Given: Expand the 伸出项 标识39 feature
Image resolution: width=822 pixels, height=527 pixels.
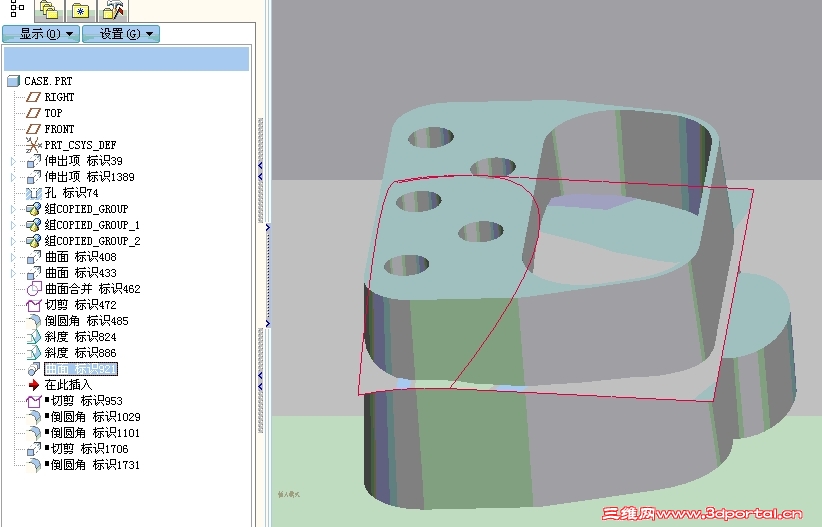Looking at the screenshot, I should [14, 161].
